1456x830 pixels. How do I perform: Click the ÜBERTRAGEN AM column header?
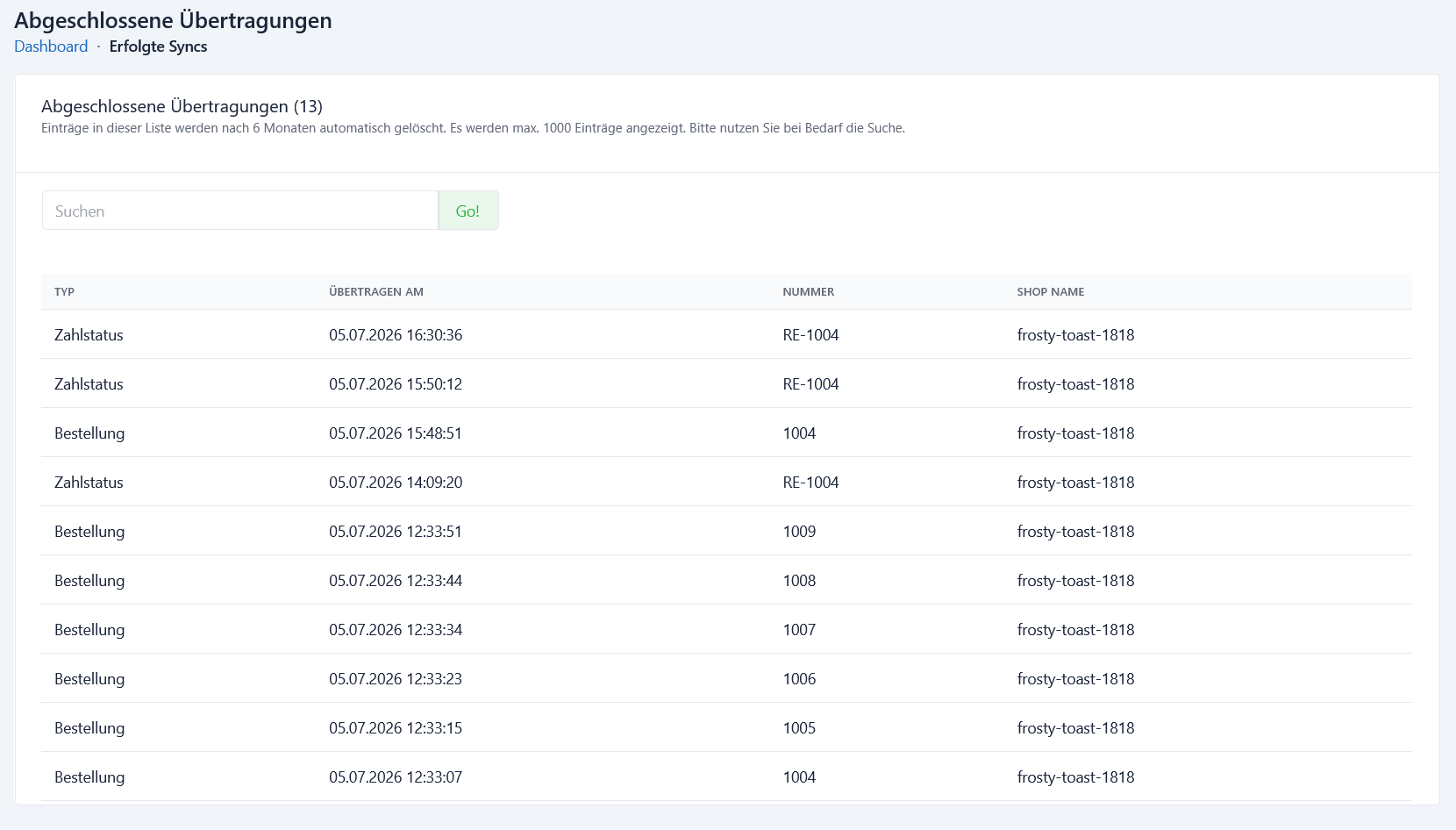tap(376, 292)
